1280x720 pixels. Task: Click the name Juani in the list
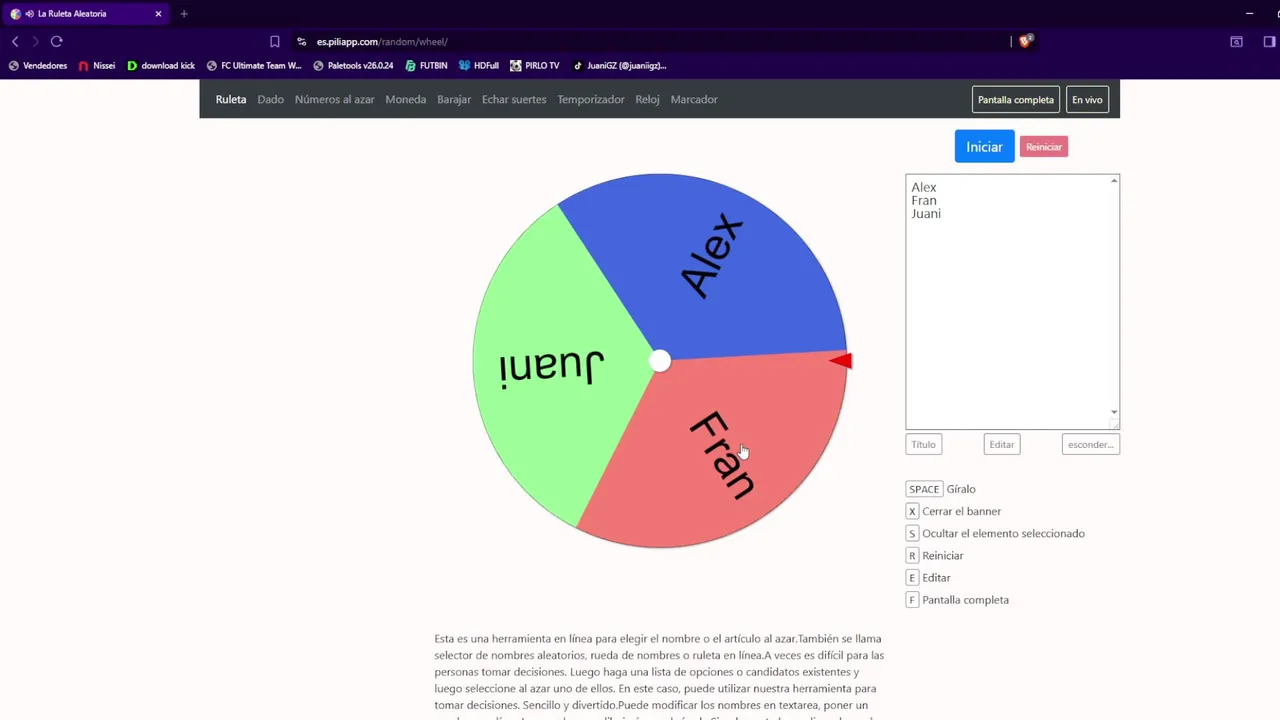(926, 214)
